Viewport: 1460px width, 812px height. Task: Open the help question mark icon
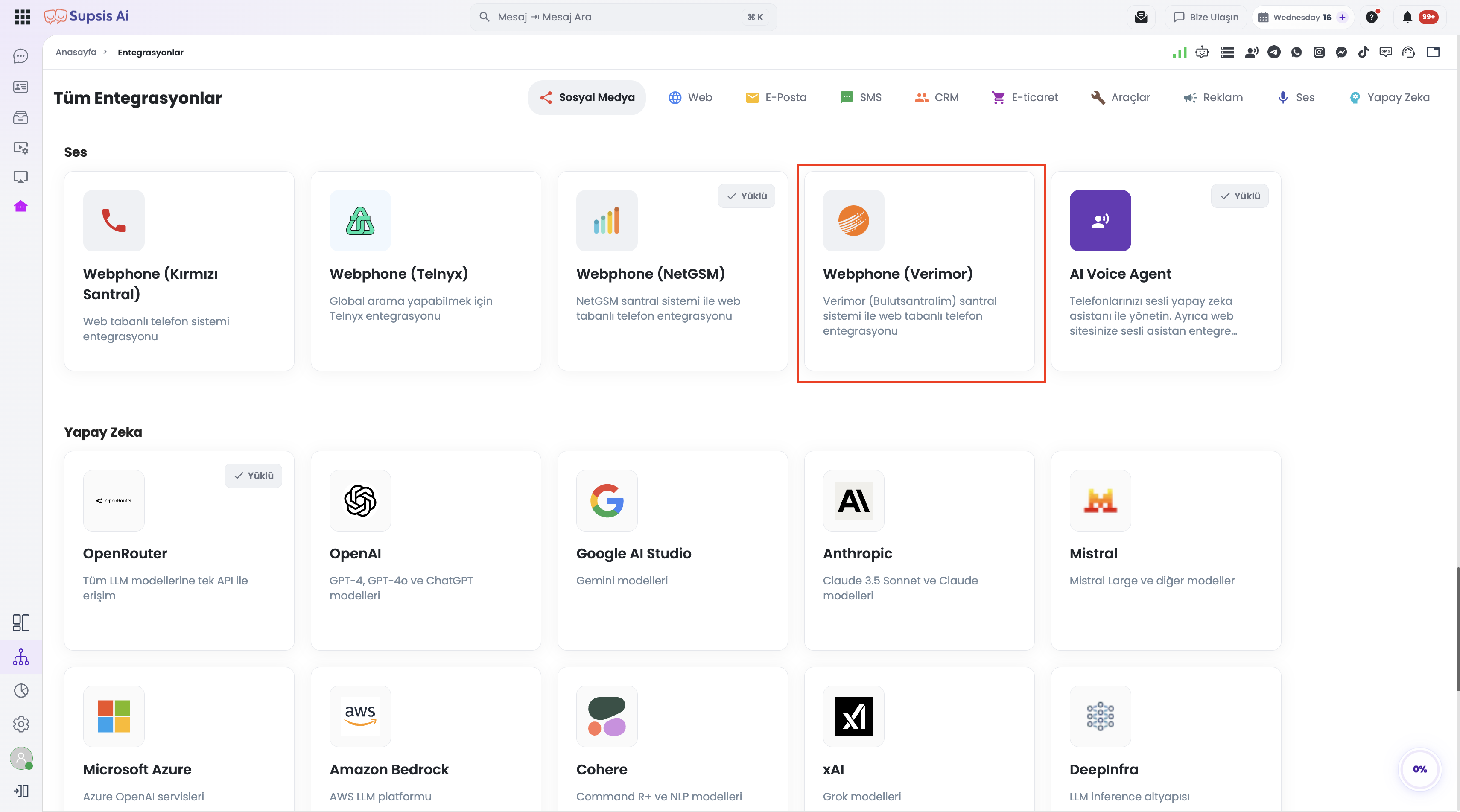[x=1372, y=17]
